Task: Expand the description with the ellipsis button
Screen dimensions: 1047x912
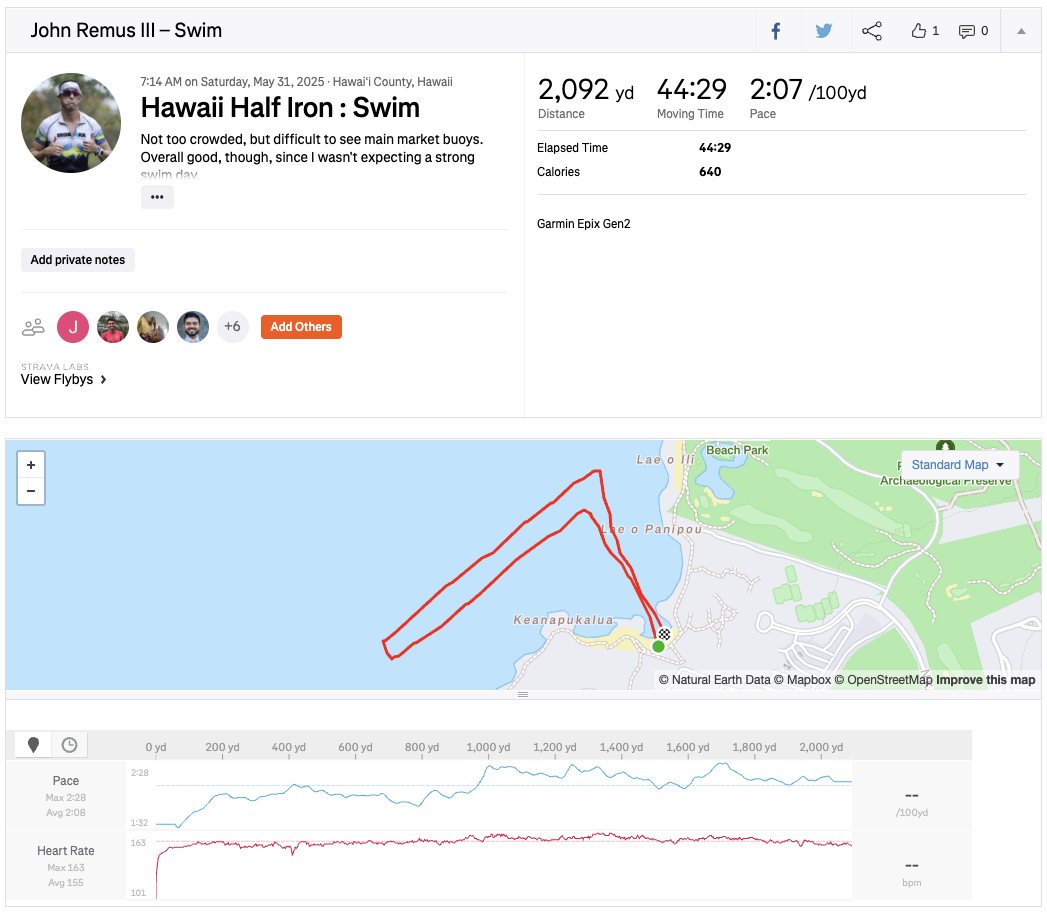Action: pyautogui.click(x=157, y=197)
